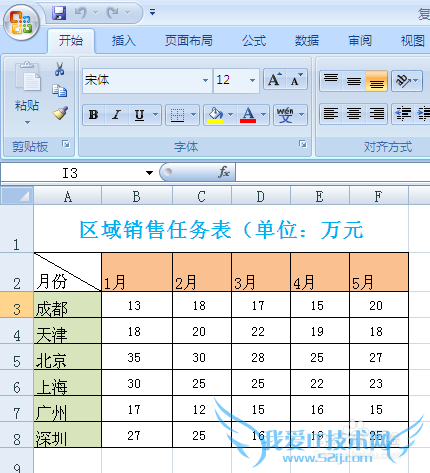This screenshot has width=430, height=473.
Task: Increase font size with large A
Action: (274, 80)
